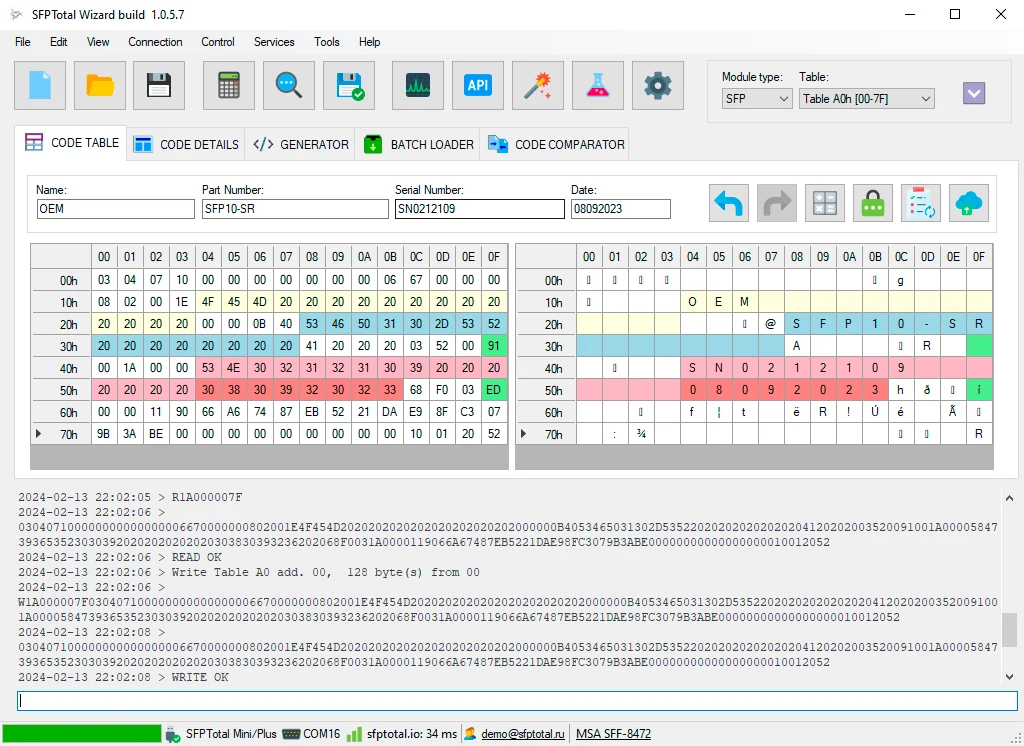Click the READ OK log line
The image size is (1024, 746).
(x=120, y=557)
